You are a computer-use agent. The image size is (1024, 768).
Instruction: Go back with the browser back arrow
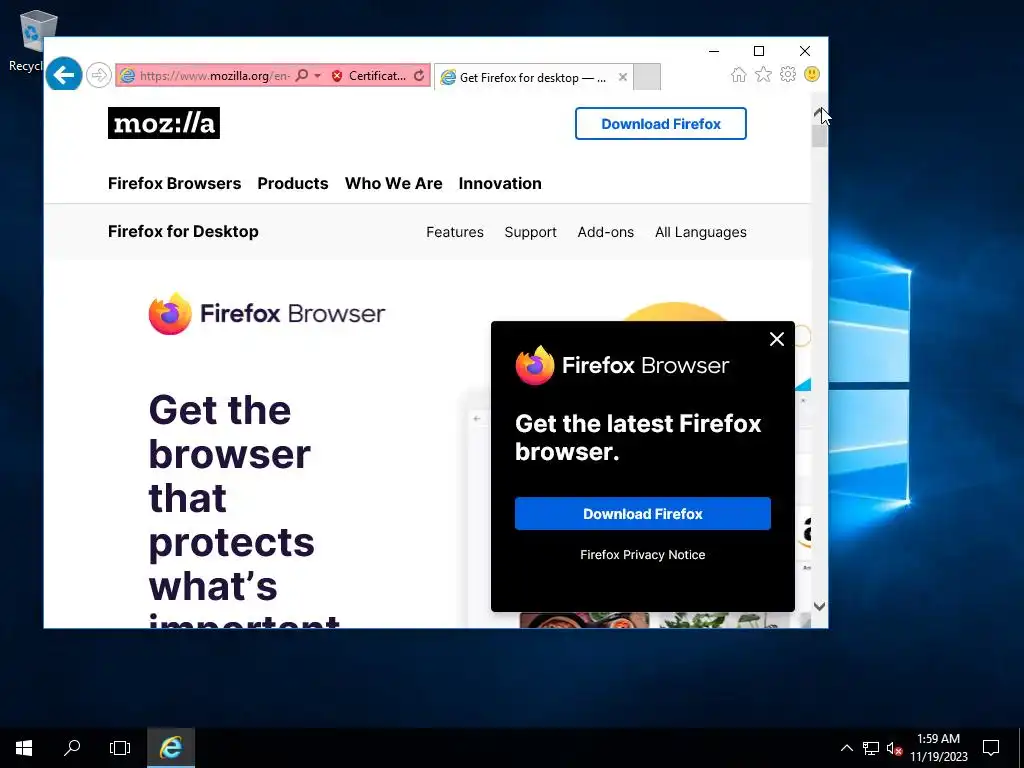tap(64, 74)
